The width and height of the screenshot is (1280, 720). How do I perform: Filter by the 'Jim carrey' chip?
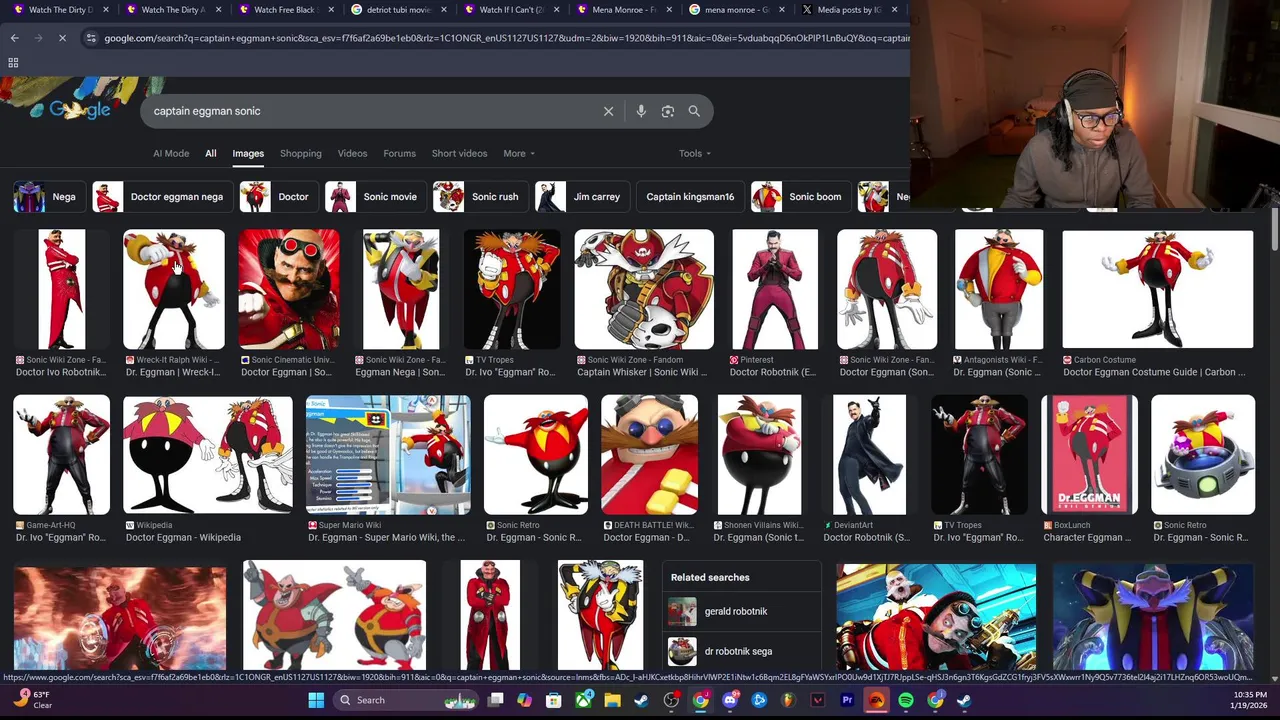(581, 197)
